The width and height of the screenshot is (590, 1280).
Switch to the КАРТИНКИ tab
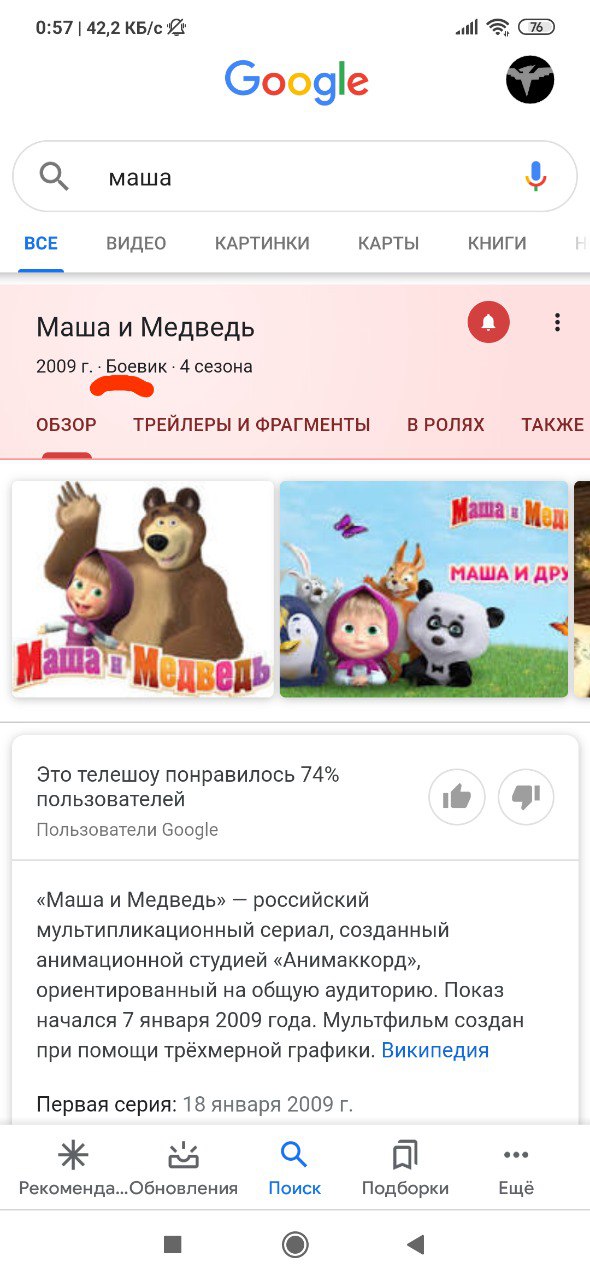pyautogui.click(x=262, y=243)
